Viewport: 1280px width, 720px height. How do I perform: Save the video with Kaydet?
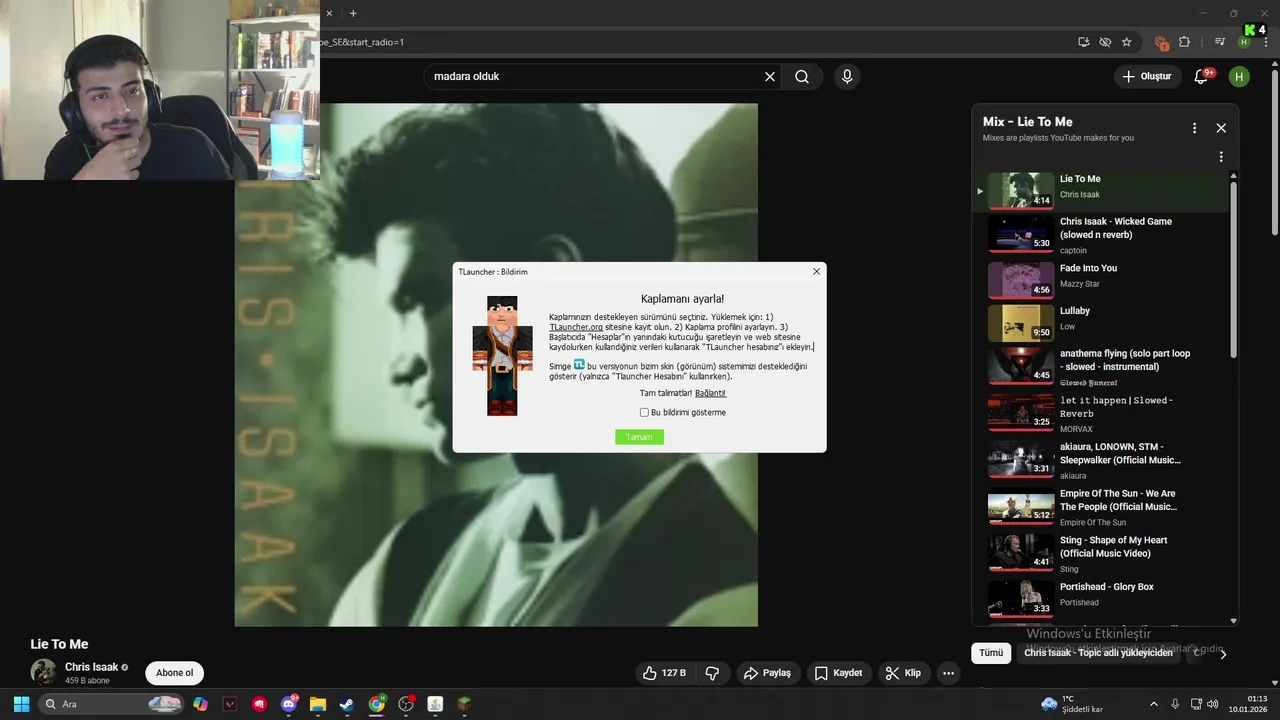point(838,673)
